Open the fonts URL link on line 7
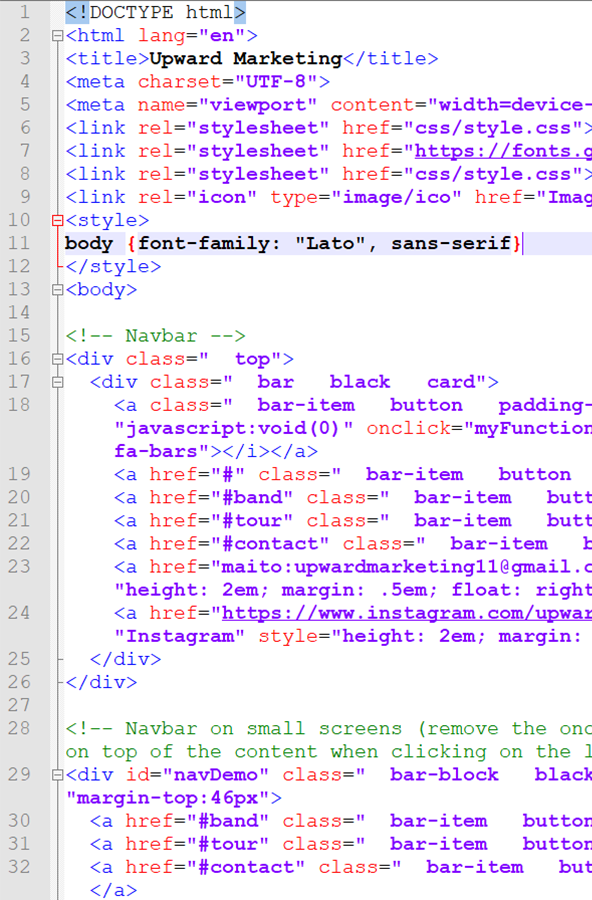Viewport: 592px width, 900px height. click(x=503, y=151)
